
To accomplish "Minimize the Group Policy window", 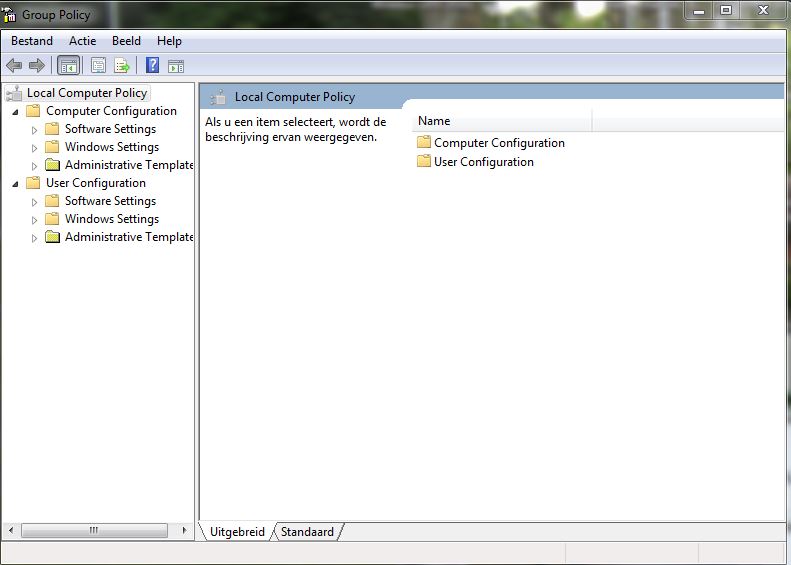I will pyautogui.click(x=699, y=11).
